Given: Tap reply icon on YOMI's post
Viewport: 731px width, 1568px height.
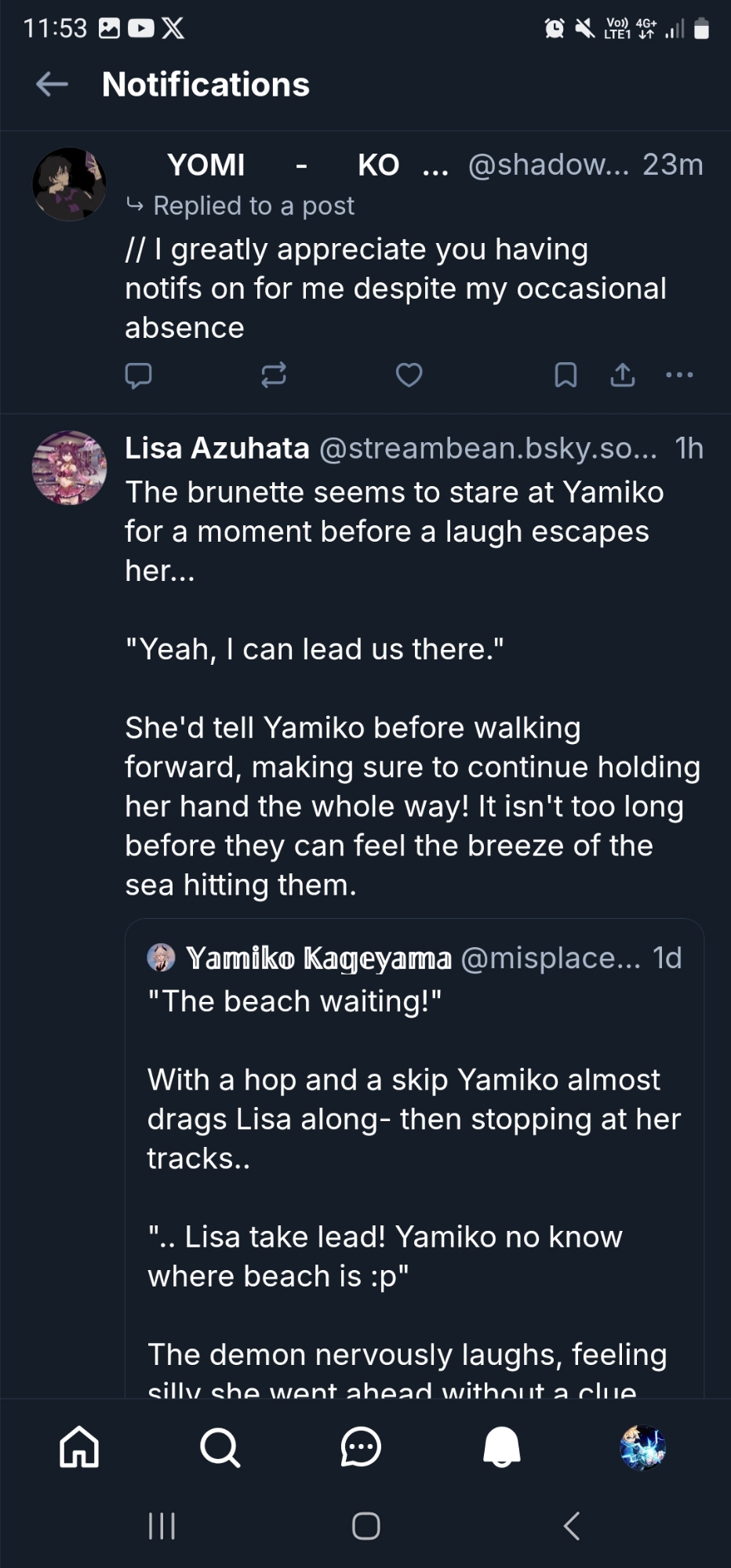Looking at the screenshot, I should (138, 376).
